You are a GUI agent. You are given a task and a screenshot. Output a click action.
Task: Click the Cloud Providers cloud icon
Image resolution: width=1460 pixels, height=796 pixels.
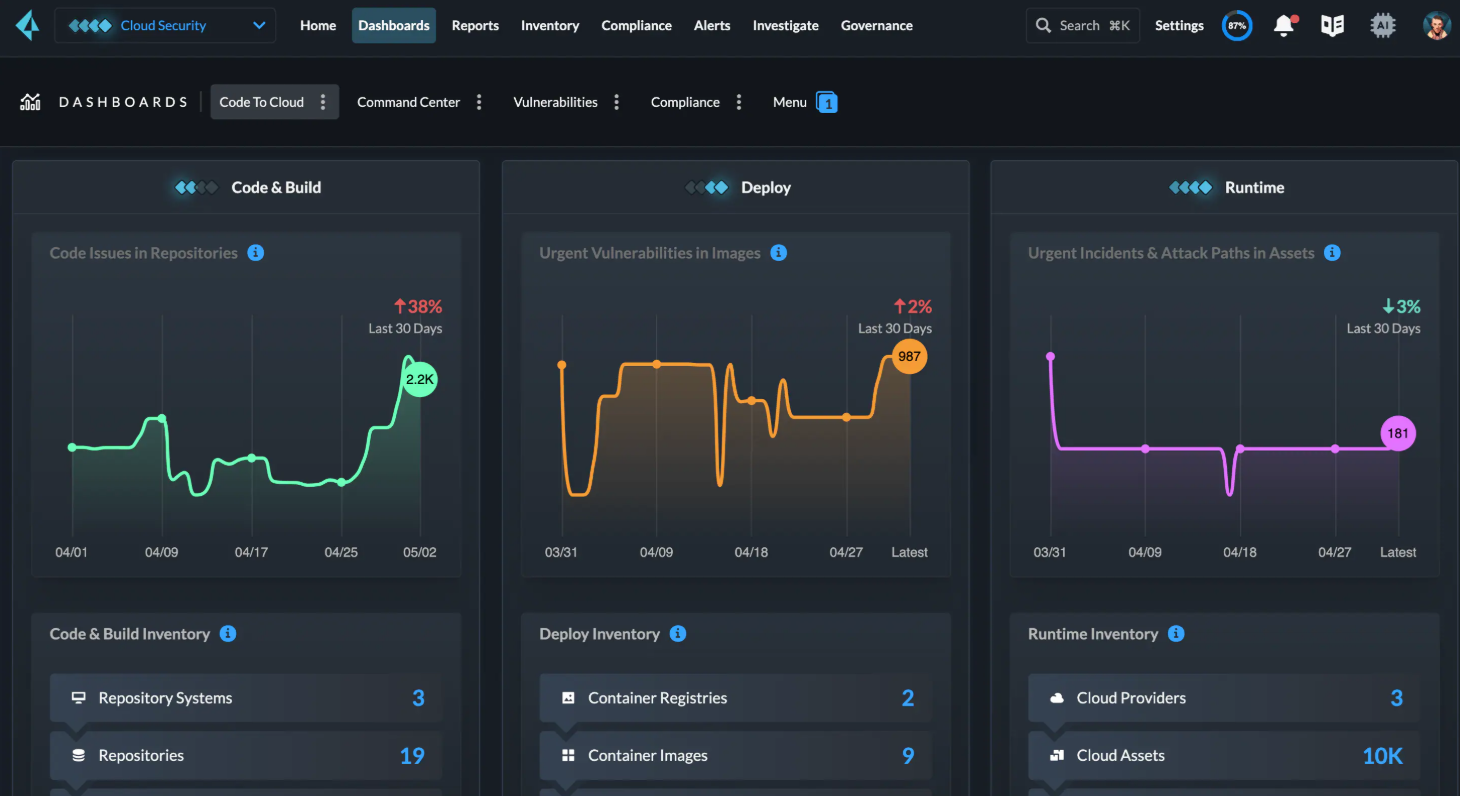1058,697
